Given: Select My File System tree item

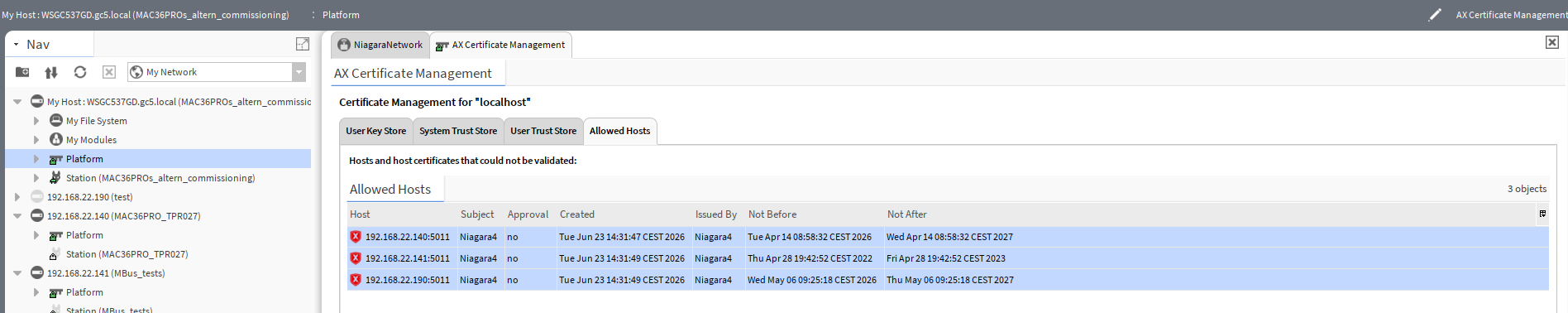Looking at the screenshot, I should [97, 121].
